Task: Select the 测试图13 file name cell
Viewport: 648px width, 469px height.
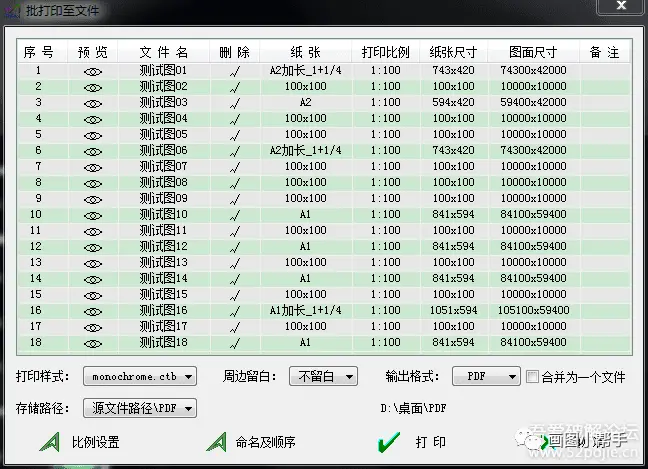Action: pos(164,262)
